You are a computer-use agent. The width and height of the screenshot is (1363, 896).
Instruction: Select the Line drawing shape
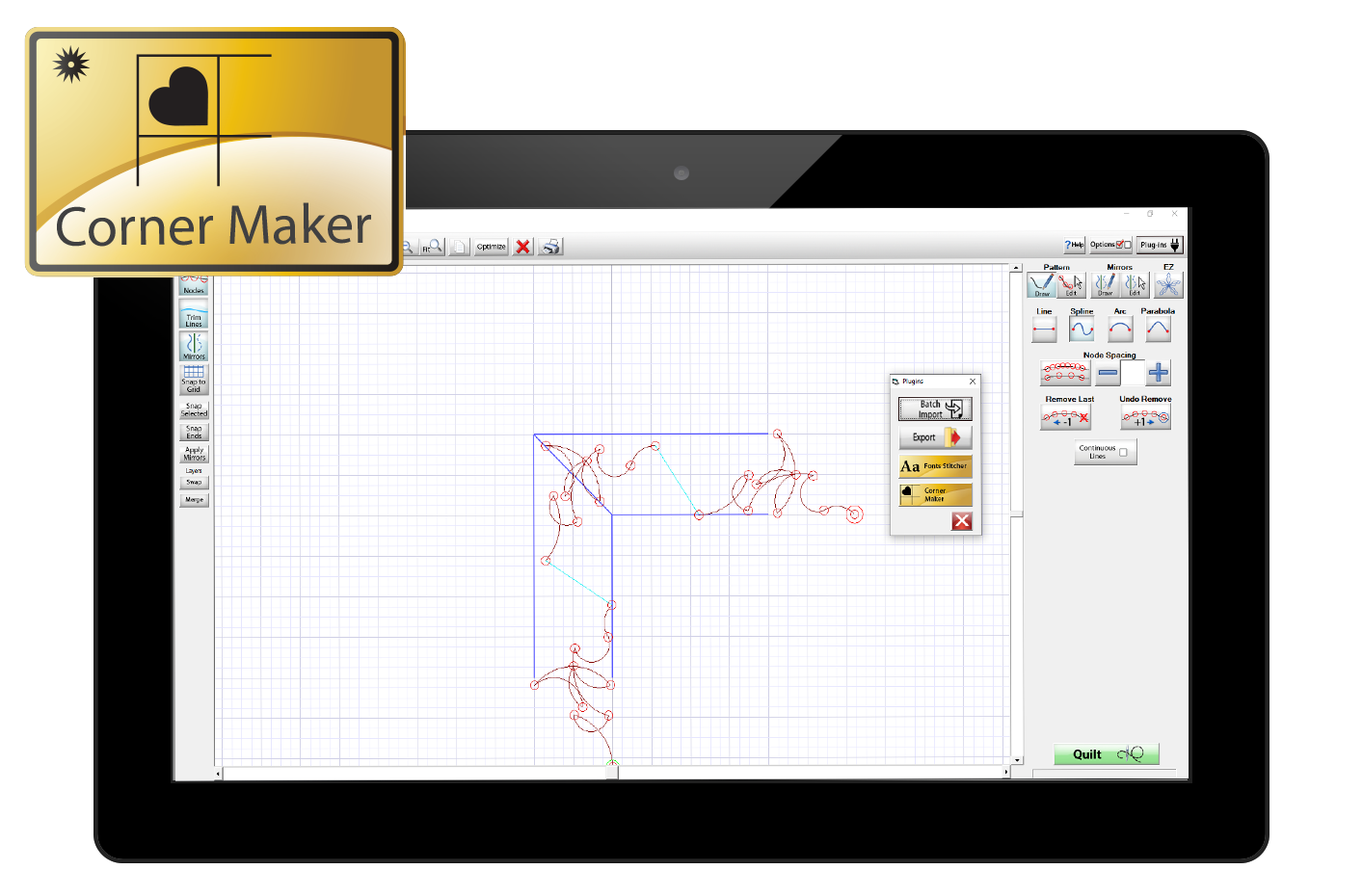[1044, 329]
